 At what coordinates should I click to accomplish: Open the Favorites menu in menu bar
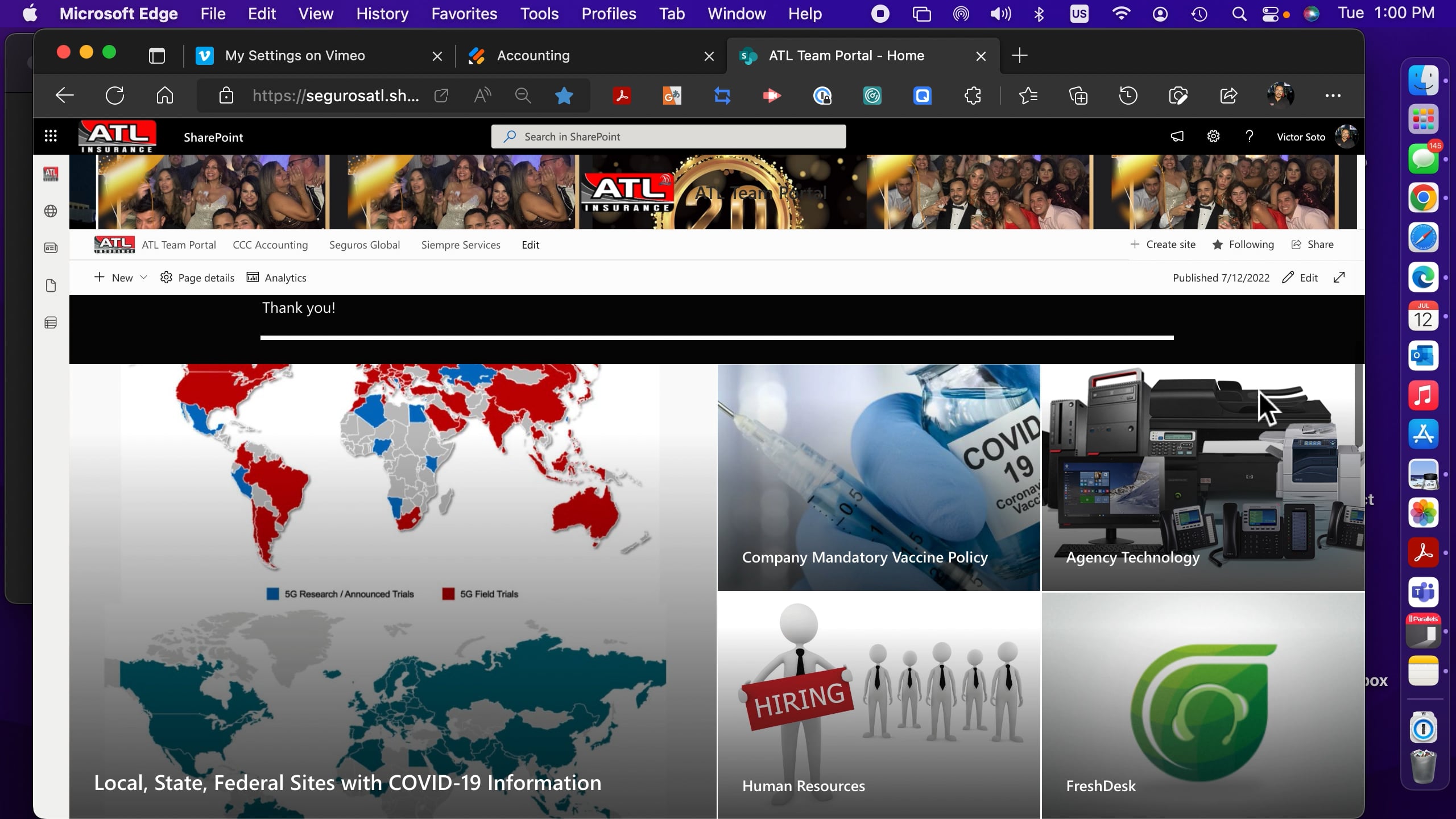[x=464, y=14]
